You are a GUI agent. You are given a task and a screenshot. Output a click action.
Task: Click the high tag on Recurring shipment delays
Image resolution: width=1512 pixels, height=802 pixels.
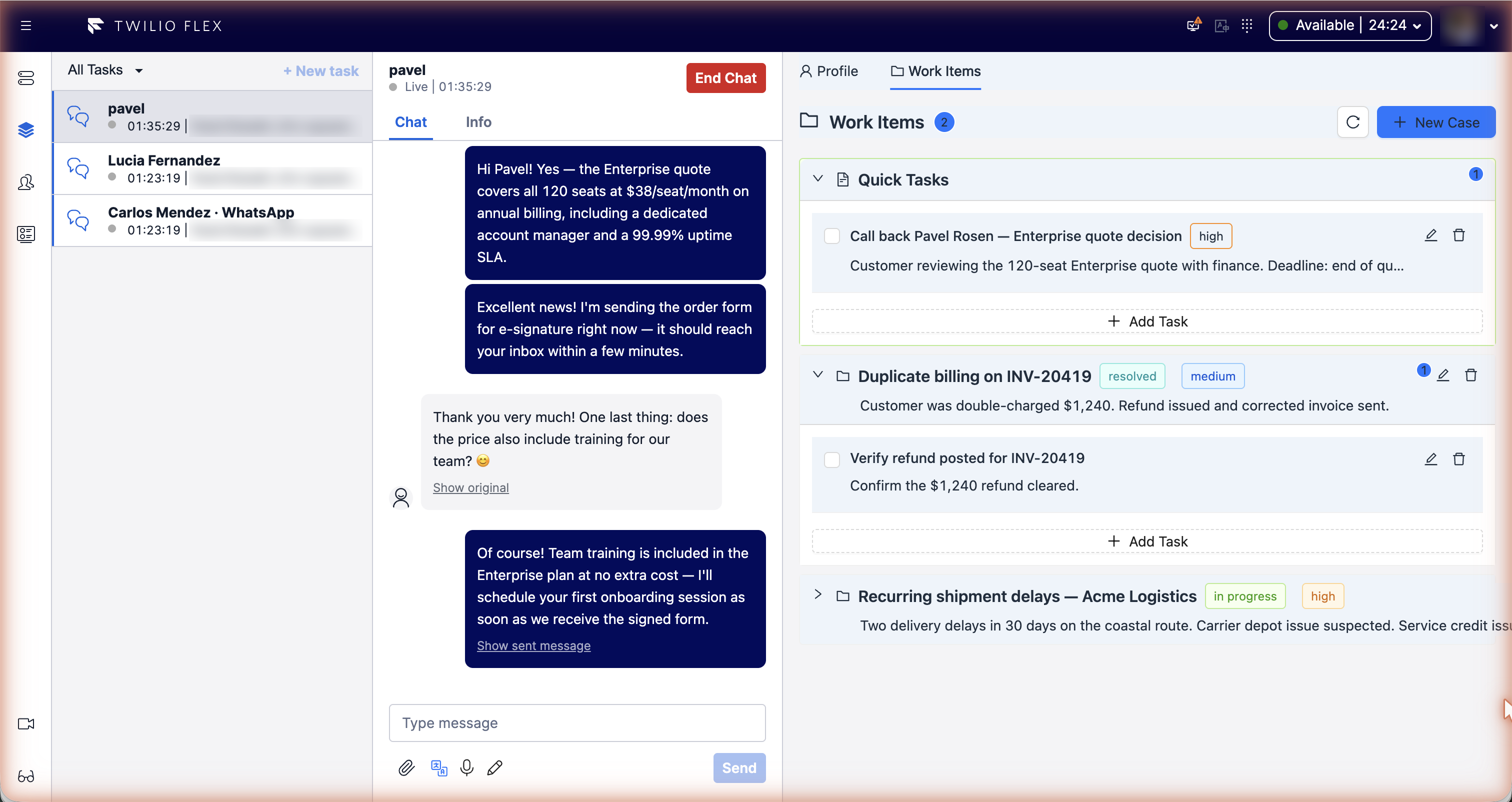[1322, 596]
